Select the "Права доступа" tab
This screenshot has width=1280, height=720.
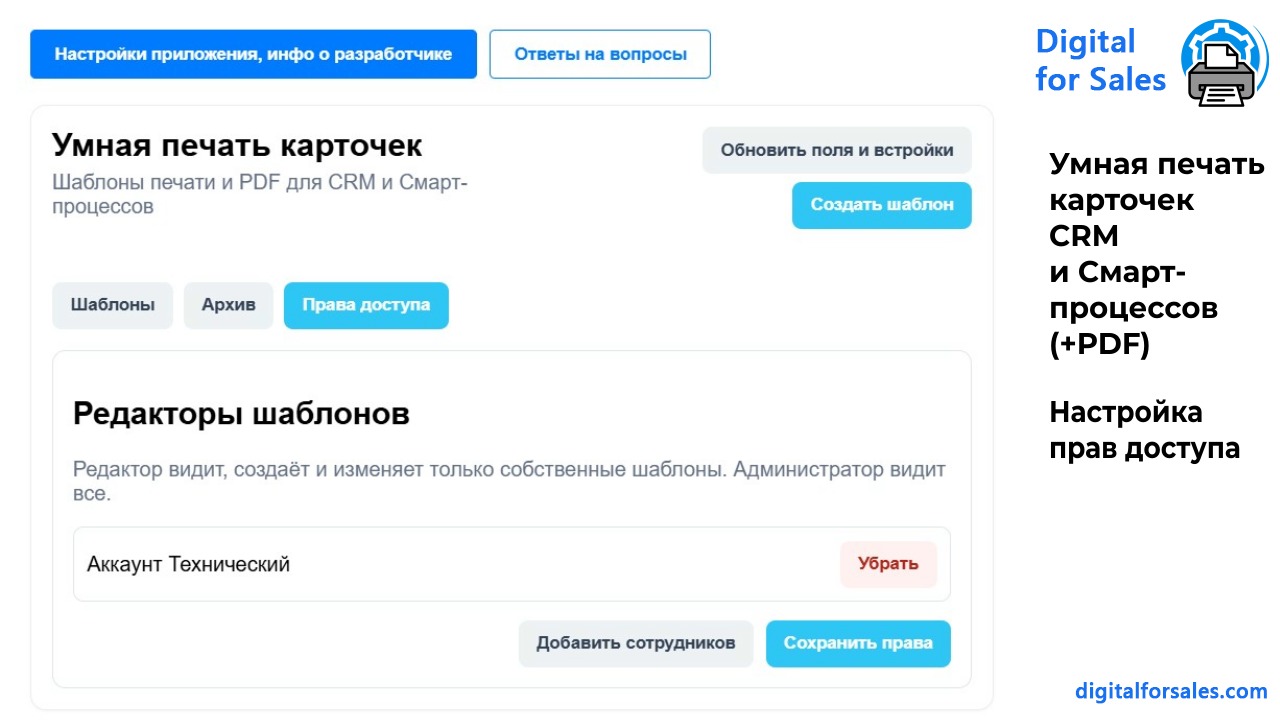click(366, 305)
